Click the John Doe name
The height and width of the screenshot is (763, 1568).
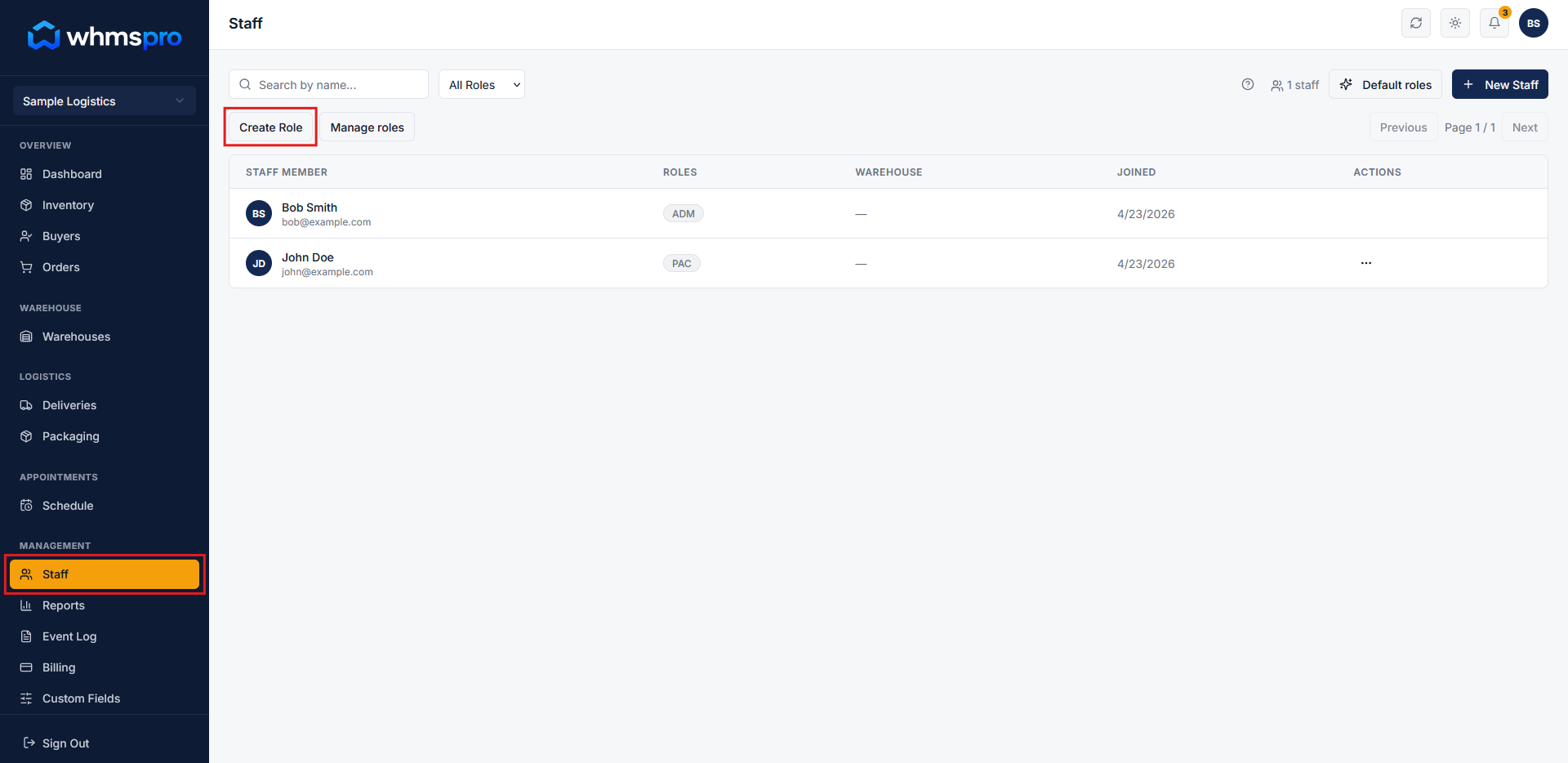coord(308,257)
